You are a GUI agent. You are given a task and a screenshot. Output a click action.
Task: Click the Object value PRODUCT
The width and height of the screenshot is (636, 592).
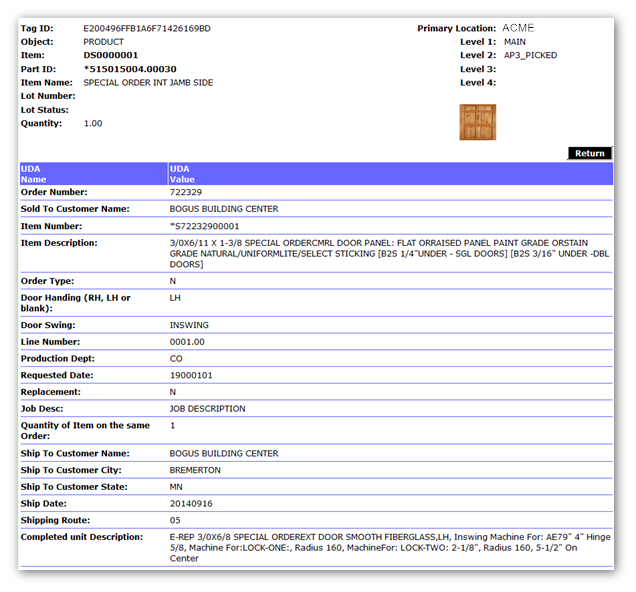point(103,42)
